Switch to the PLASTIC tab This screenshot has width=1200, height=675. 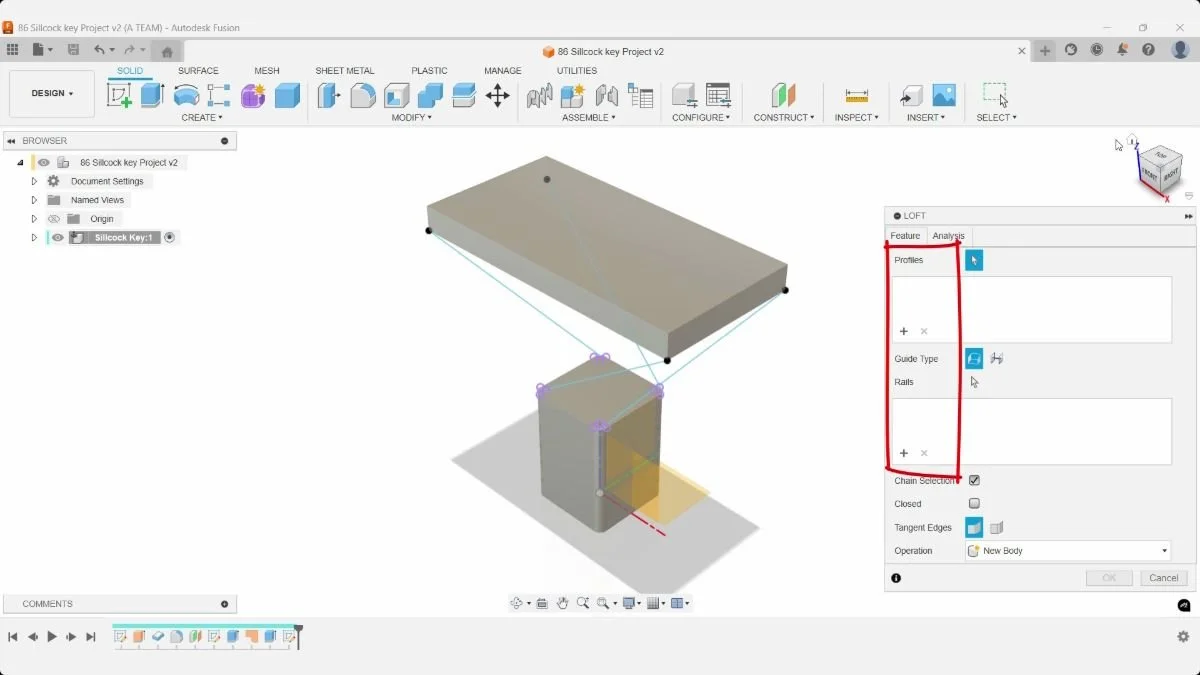pos(429,71)
